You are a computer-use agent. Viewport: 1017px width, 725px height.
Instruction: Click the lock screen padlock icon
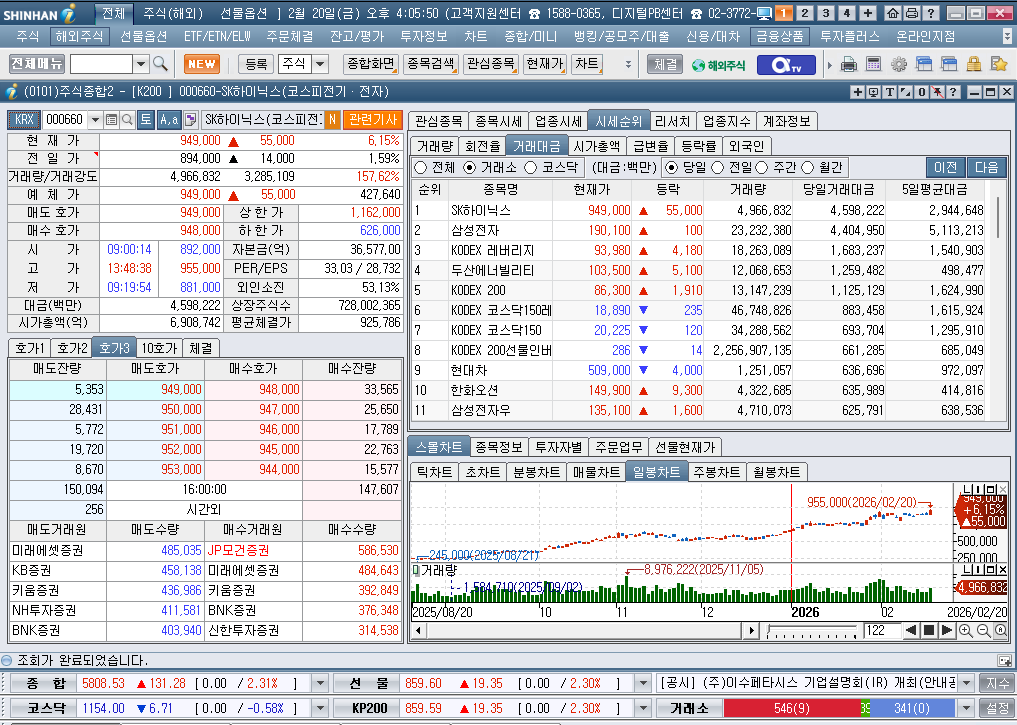tap(974, 64)
